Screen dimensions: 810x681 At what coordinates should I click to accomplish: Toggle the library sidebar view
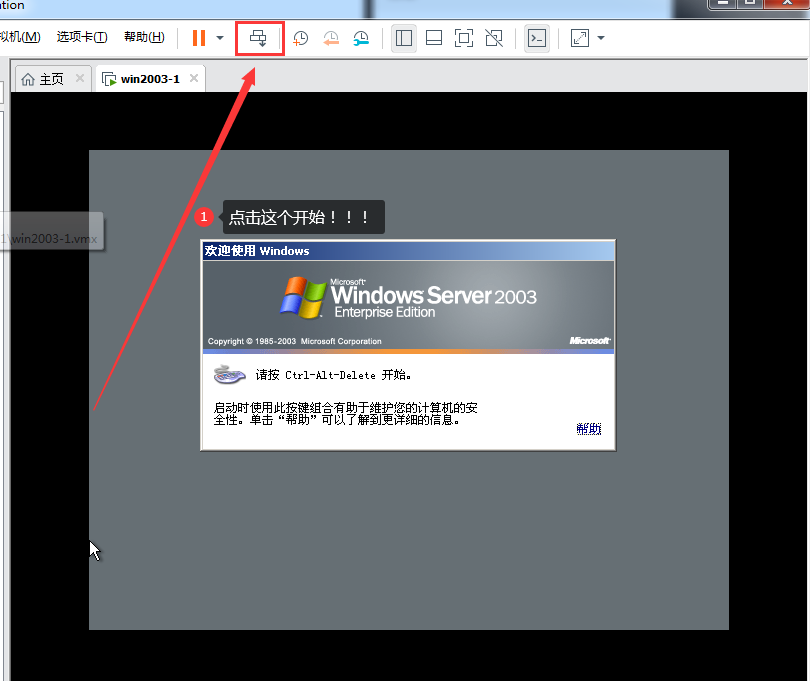404,38
